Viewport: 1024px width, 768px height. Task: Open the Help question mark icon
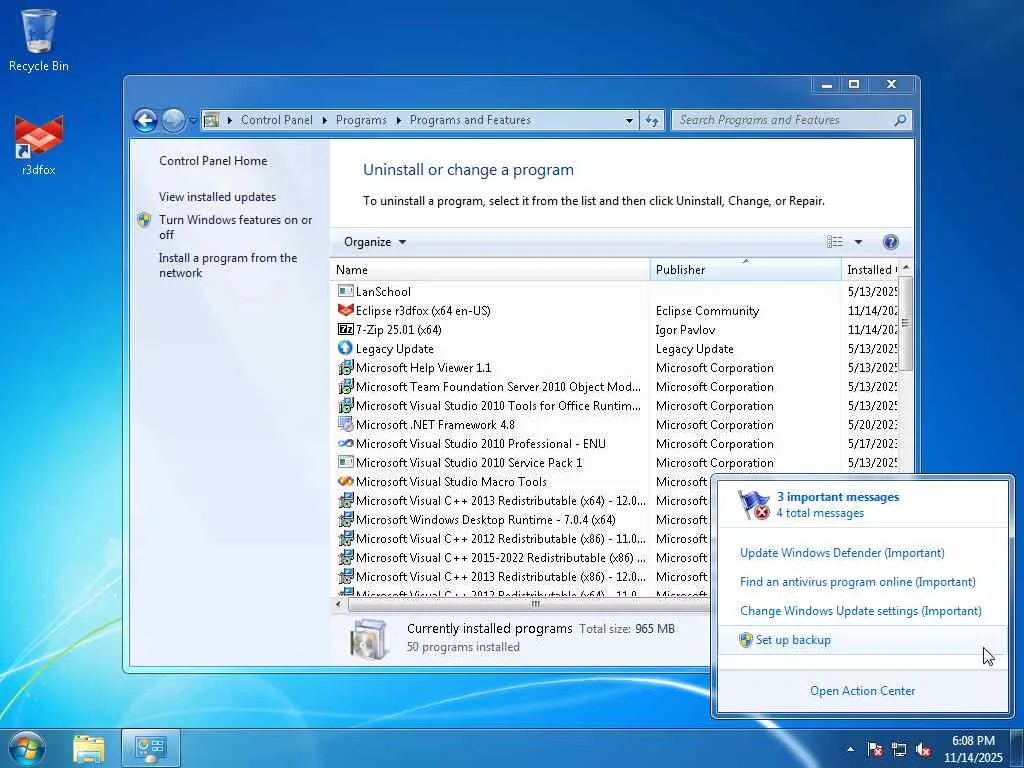point(890,242)
